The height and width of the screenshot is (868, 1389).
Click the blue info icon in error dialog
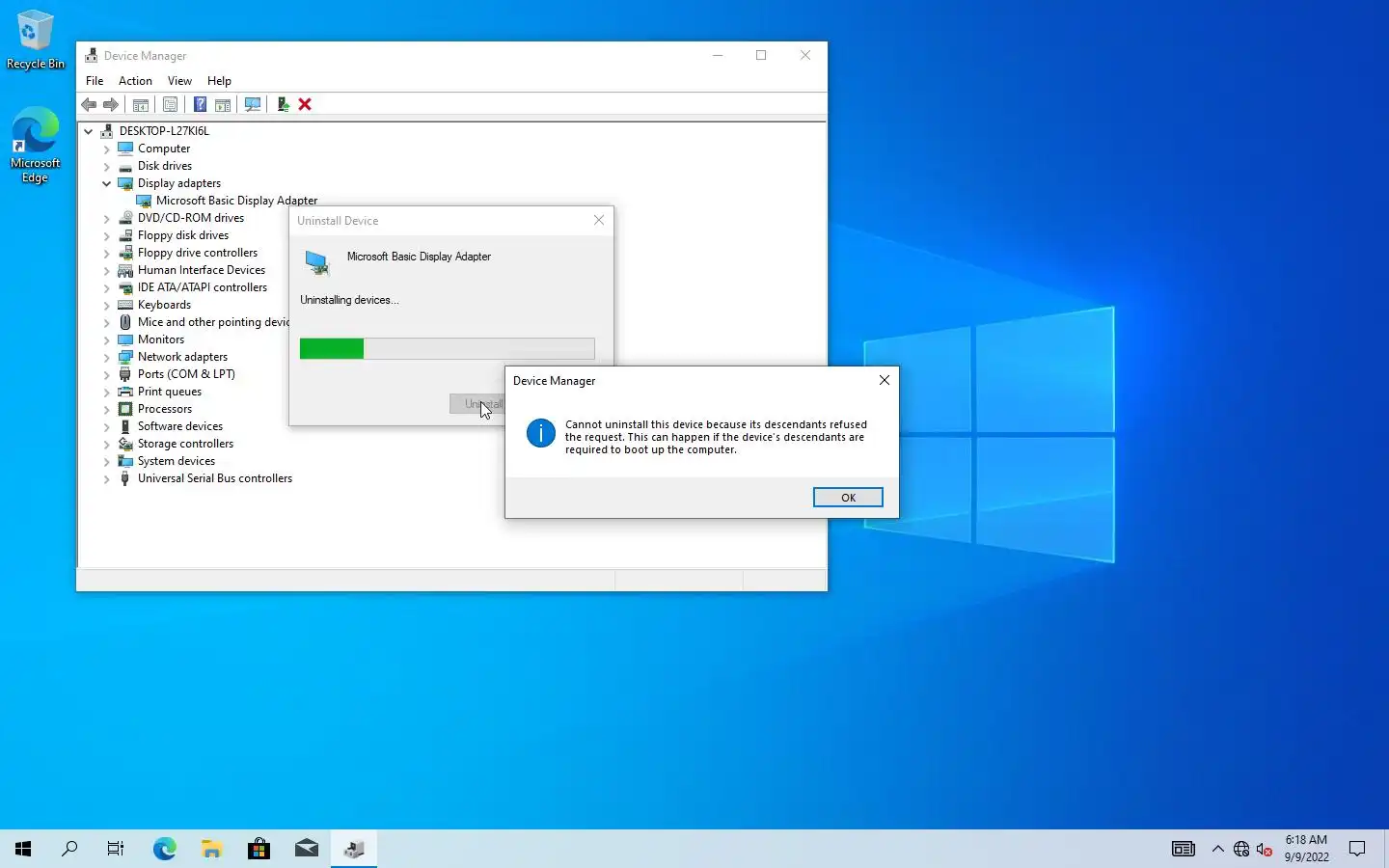[541, 433]
